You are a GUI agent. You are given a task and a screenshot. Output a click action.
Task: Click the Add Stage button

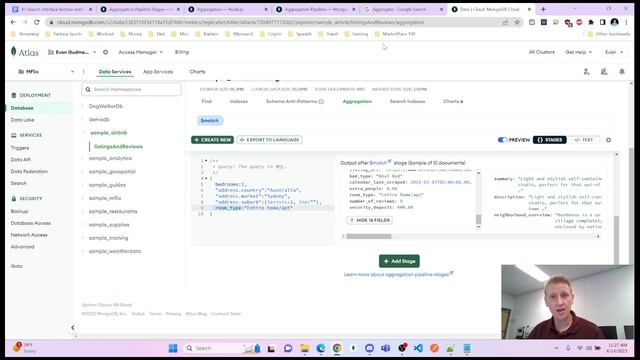[x=399, y=261]
